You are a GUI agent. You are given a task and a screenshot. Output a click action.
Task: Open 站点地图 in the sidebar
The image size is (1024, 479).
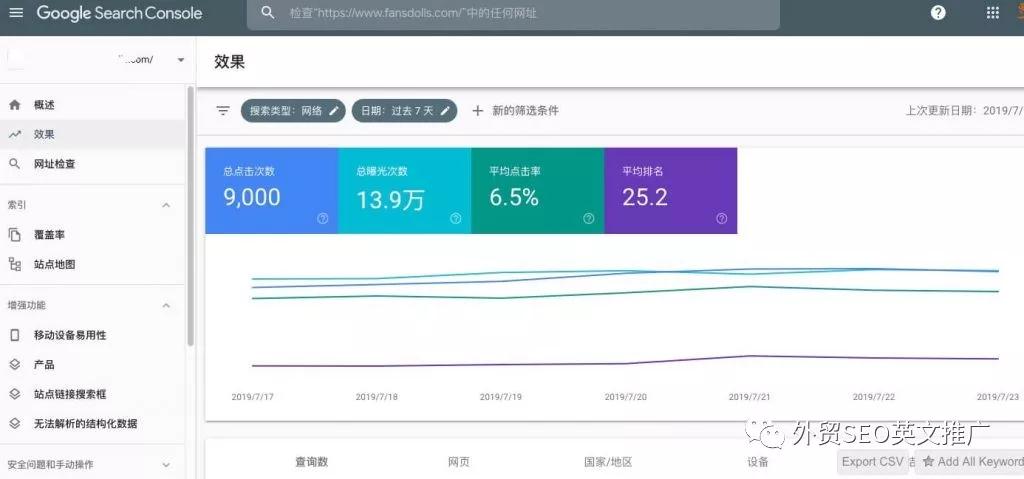54,265
